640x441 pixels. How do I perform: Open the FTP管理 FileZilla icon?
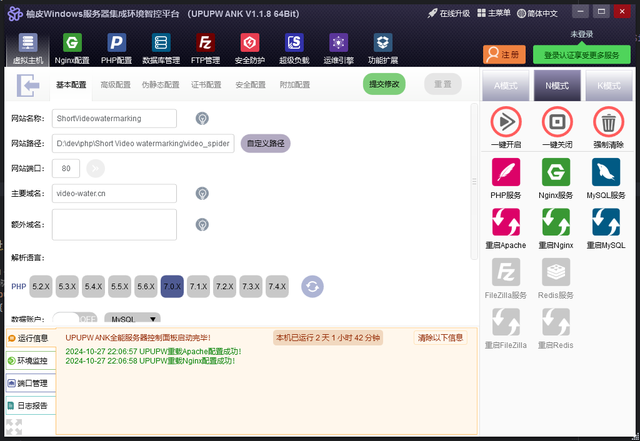pos(205,44)
